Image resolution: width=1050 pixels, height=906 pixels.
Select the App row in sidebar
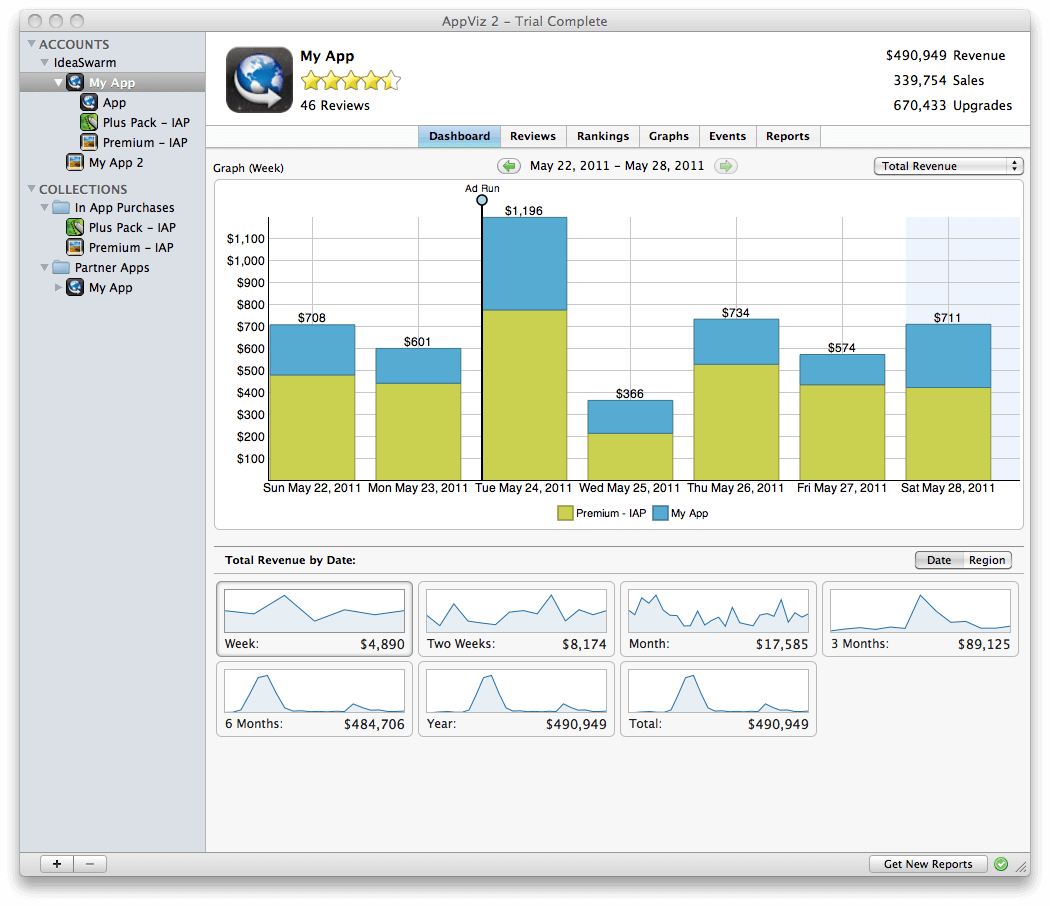click(x=112, y=102)
